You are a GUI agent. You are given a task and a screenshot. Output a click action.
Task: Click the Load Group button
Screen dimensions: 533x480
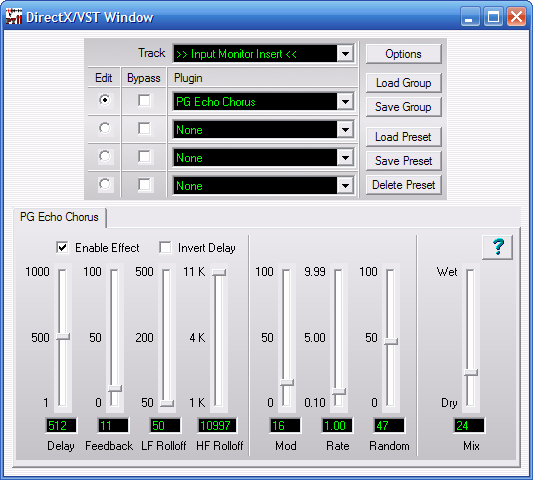403,83
